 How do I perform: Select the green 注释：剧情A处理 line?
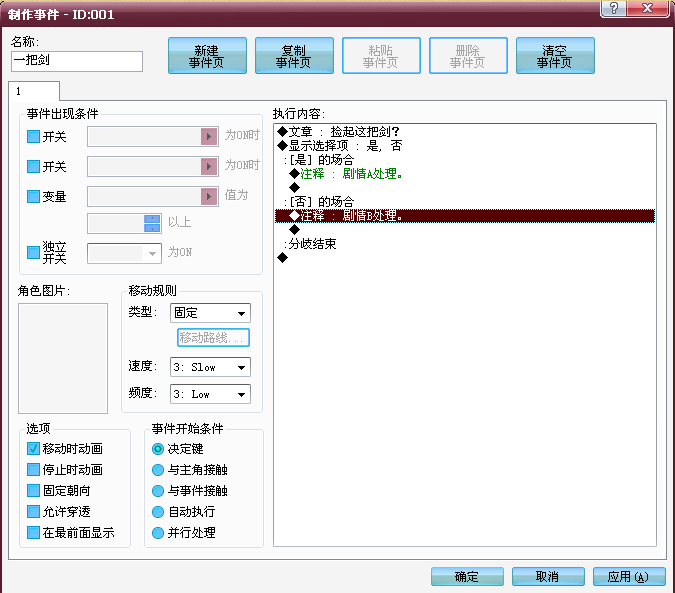[x=465, y=174]
